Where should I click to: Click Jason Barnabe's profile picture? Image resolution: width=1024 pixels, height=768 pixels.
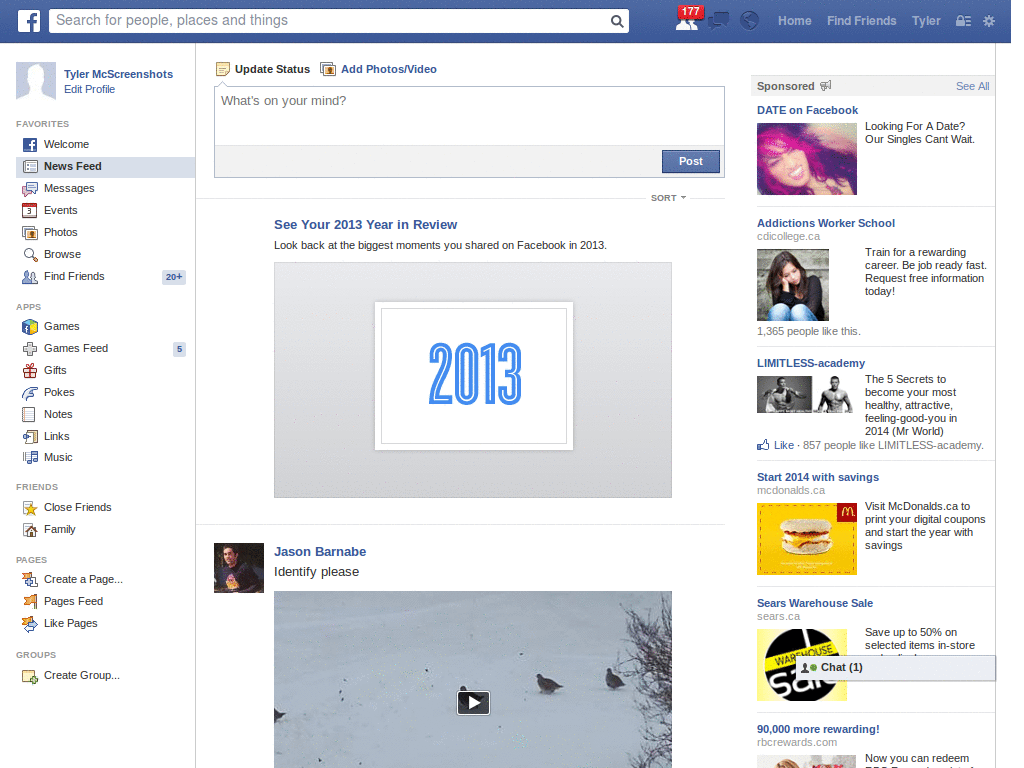click(x=239, y=568)
